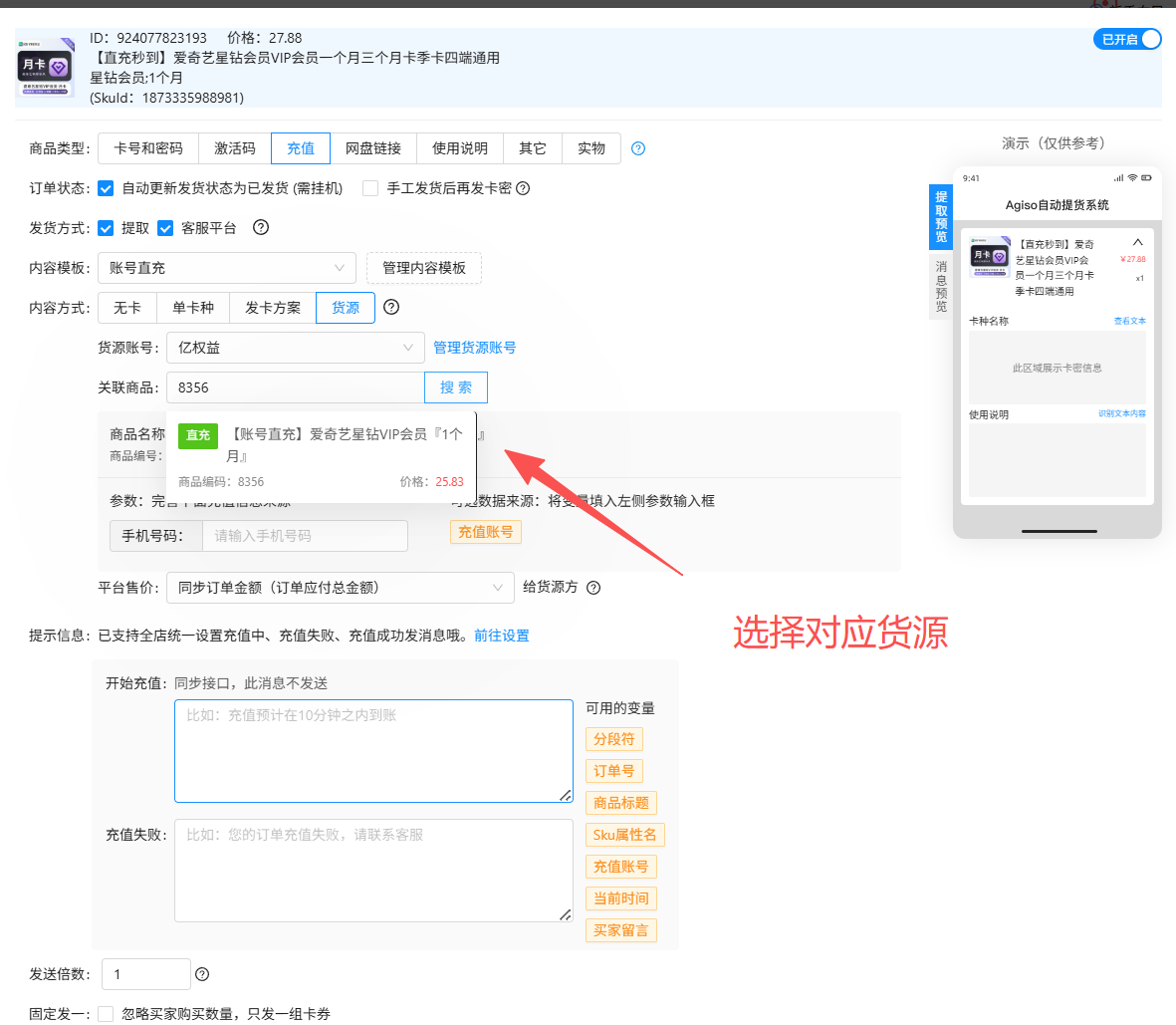Focus 手机号码 input field
Image resolution: width=1176 pixels, height=1025 pixels.
tap(306, 536)
